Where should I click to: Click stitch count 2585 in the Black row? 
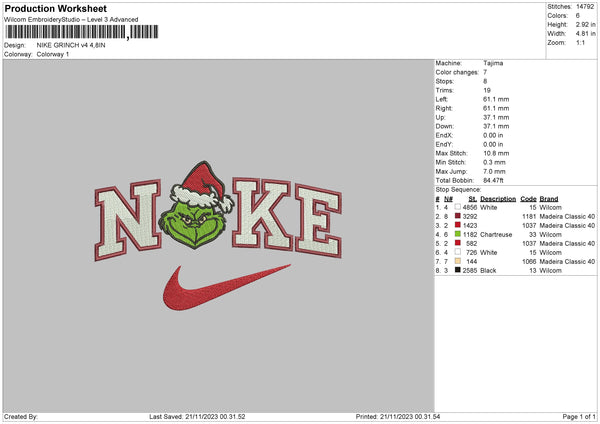tap(470, 271)
